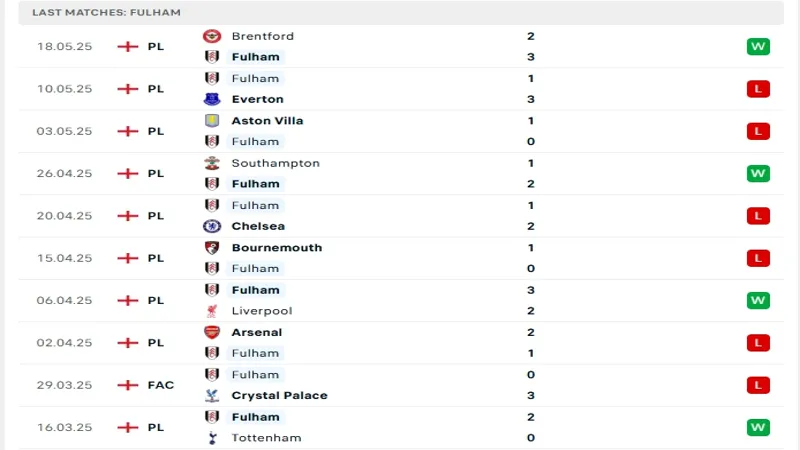Screen dimensions: 800x450
Task: Open the Crystal Palace team link
Action: pos(279,395)
